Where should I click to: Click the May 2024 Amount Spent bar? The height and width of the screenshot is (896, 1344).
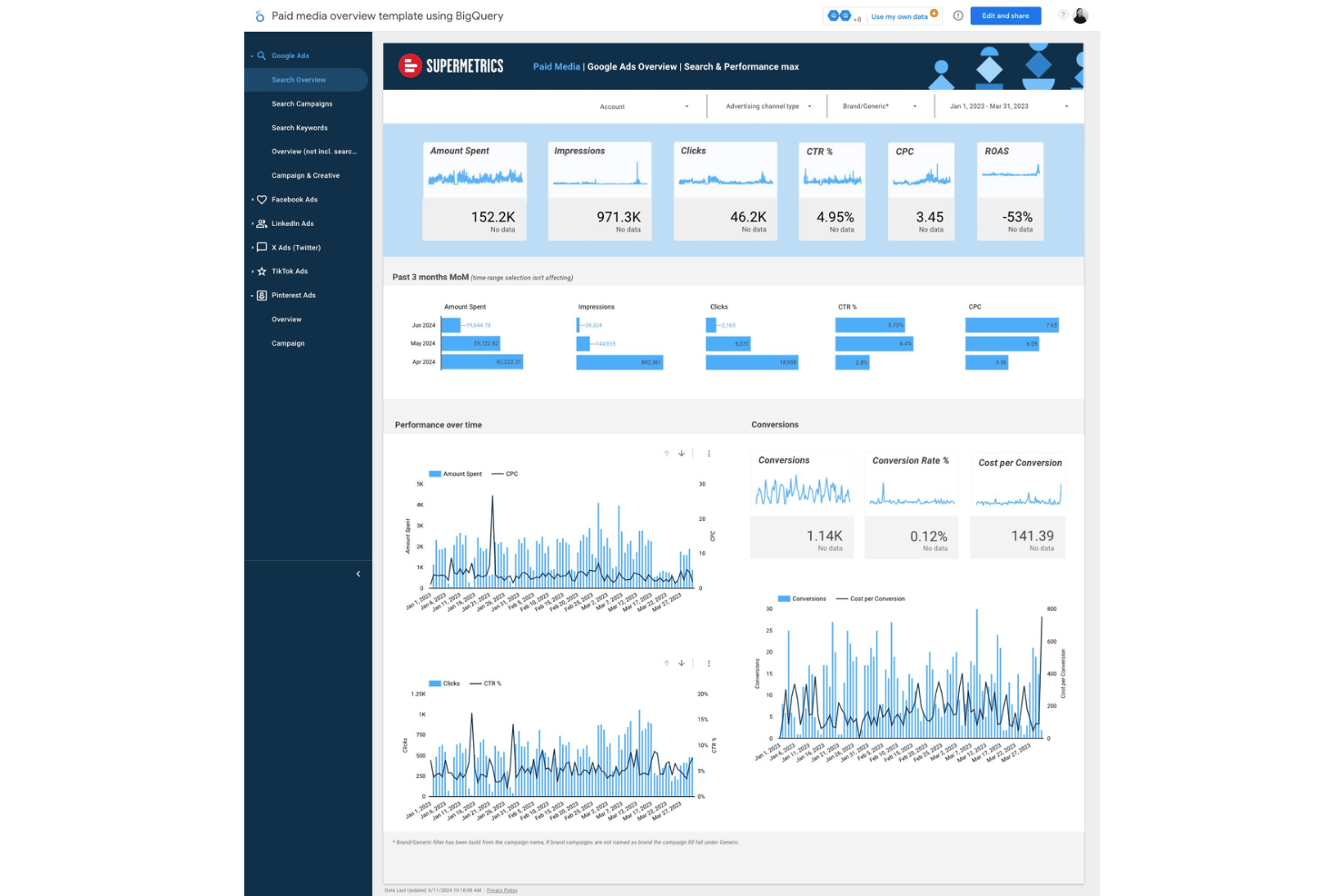[x=470, y=343]
